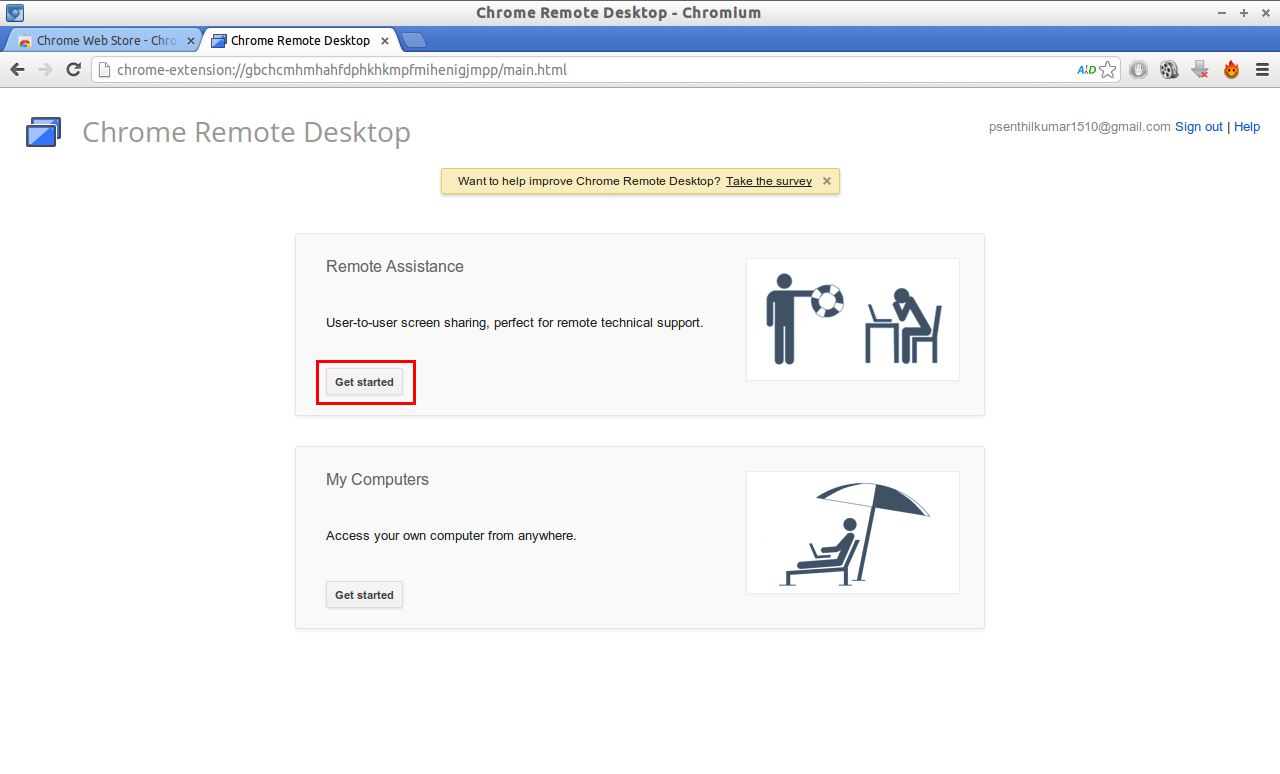Click the 'Access your own computer from anywhere.' text
Viewport: 1280px width, 774px height.
(451, 536)
